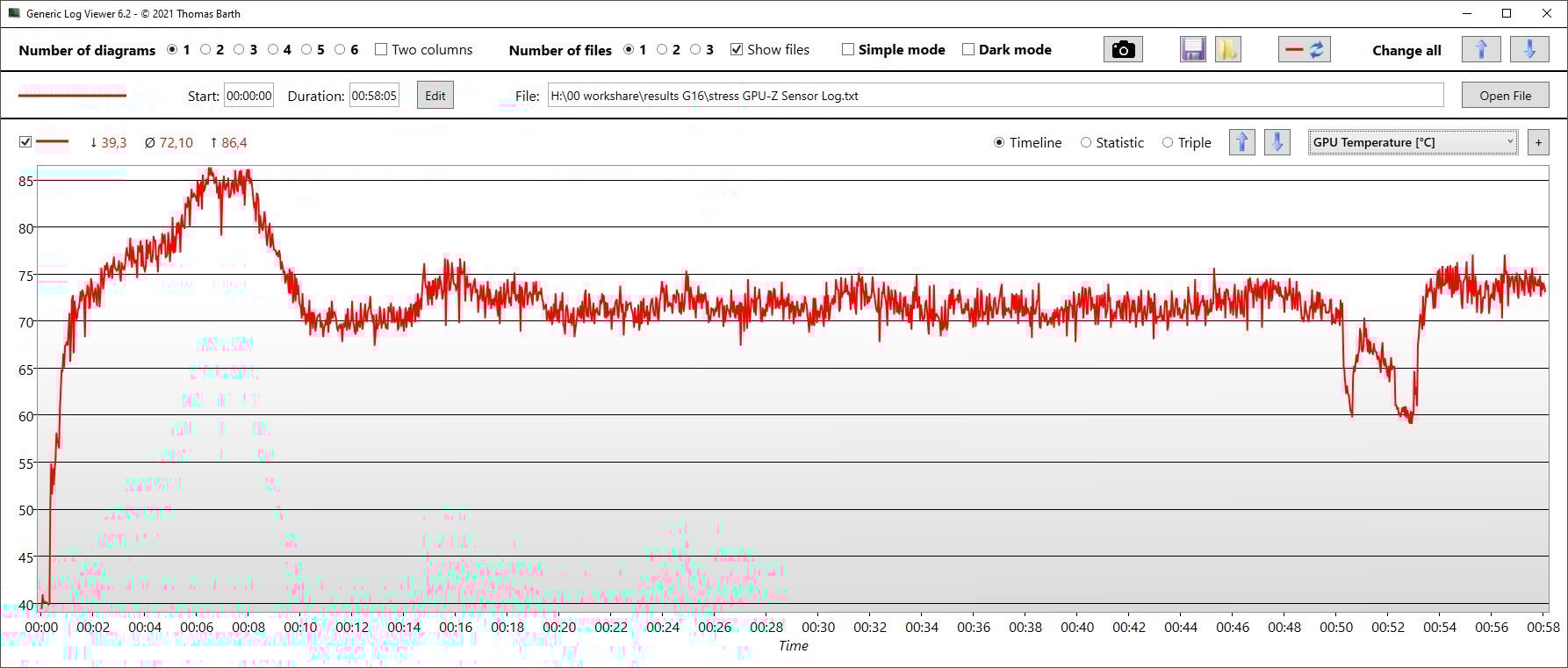The height and width of the screenshot is (668, 1568).
Task: Click the floppy disk save icon
Action: coord(1193,50)
